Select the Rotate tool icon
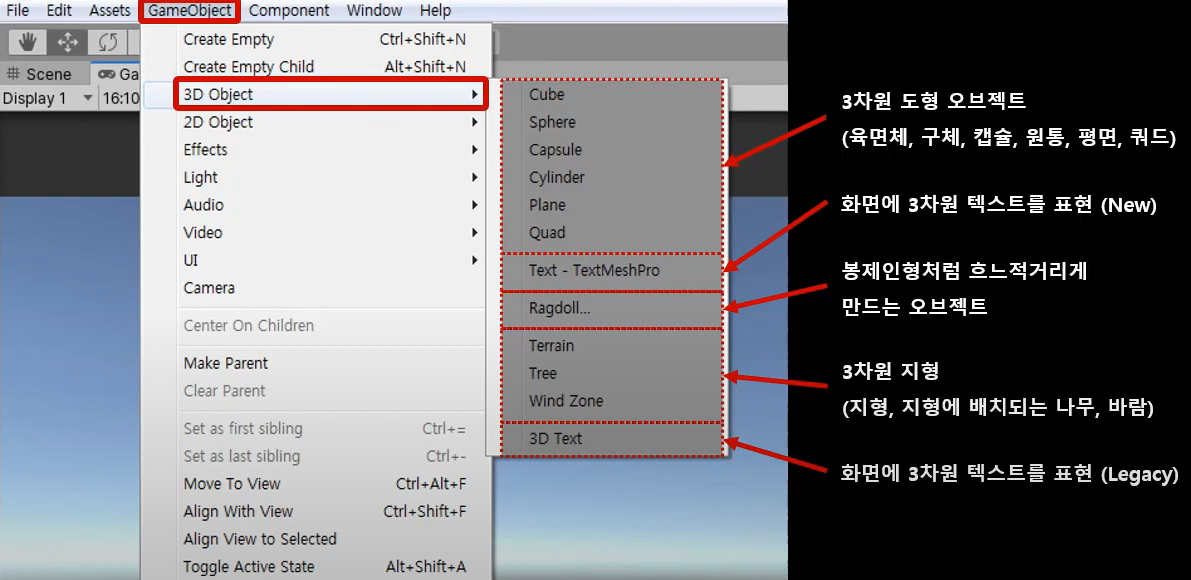The width and height of the screenshot is (1191, 580). [107, 42]
